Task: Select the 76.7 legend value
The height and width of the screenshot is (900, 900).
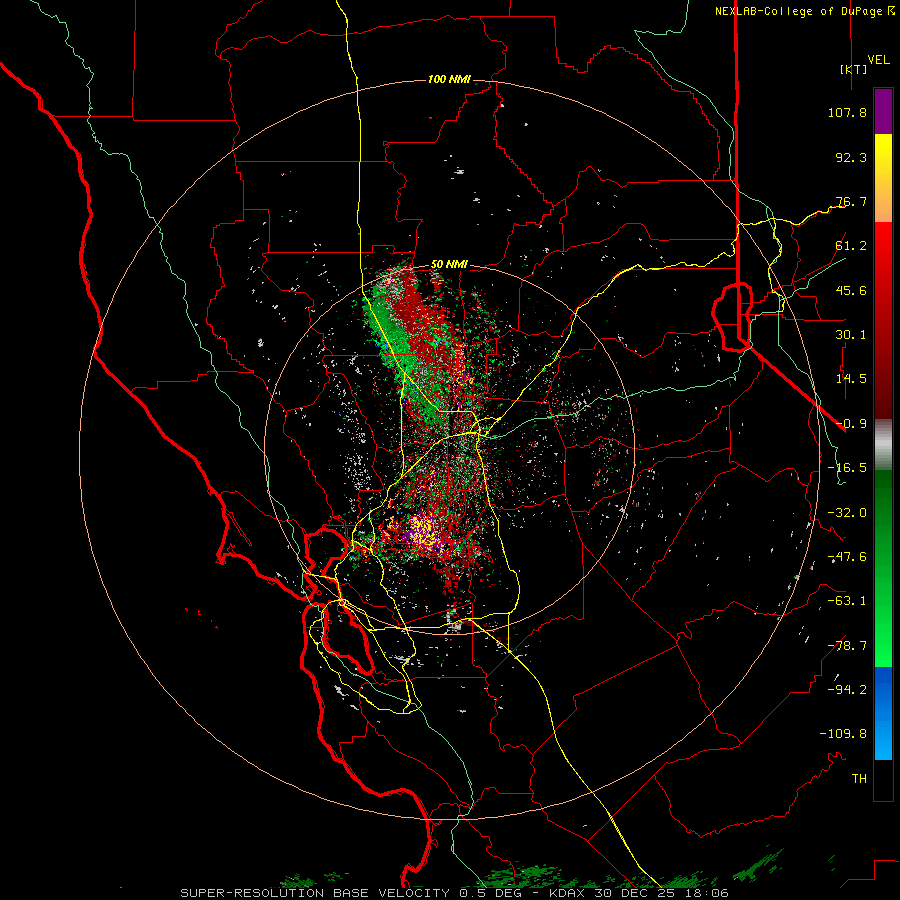Action: tap(851, 201)
